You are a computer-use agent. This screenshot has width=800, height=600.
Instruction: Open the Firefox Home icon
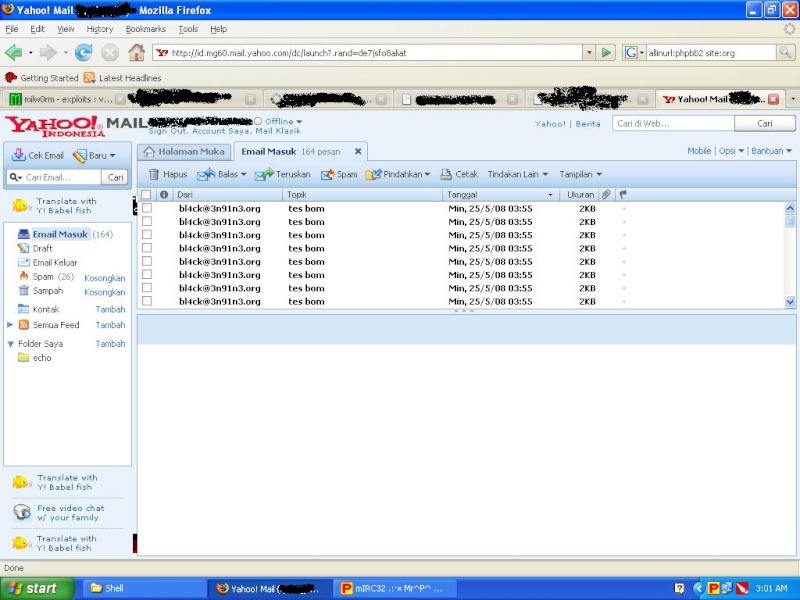[136, 52]
